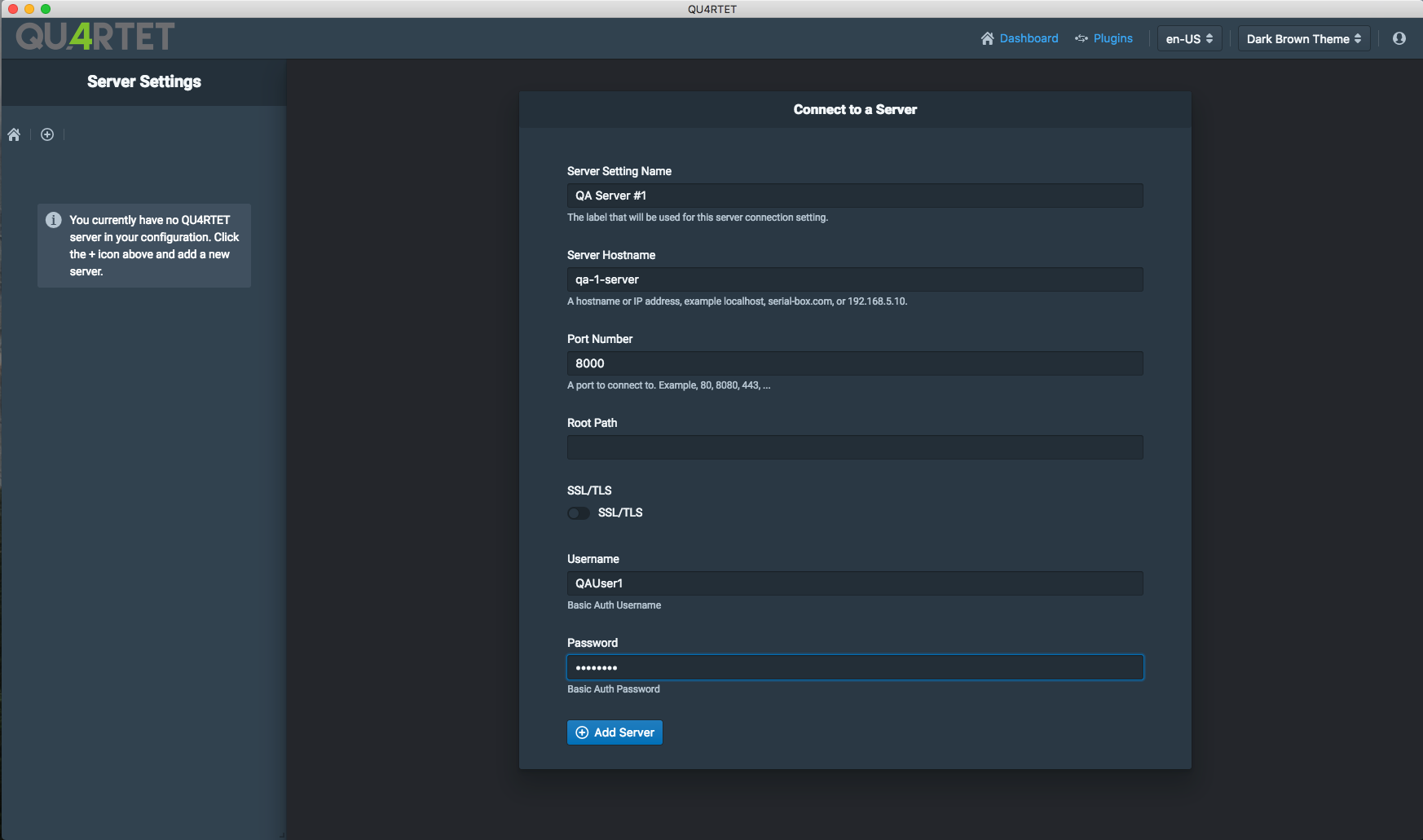Click the Username input field
Screen dimensions: 1423x840
855,583
